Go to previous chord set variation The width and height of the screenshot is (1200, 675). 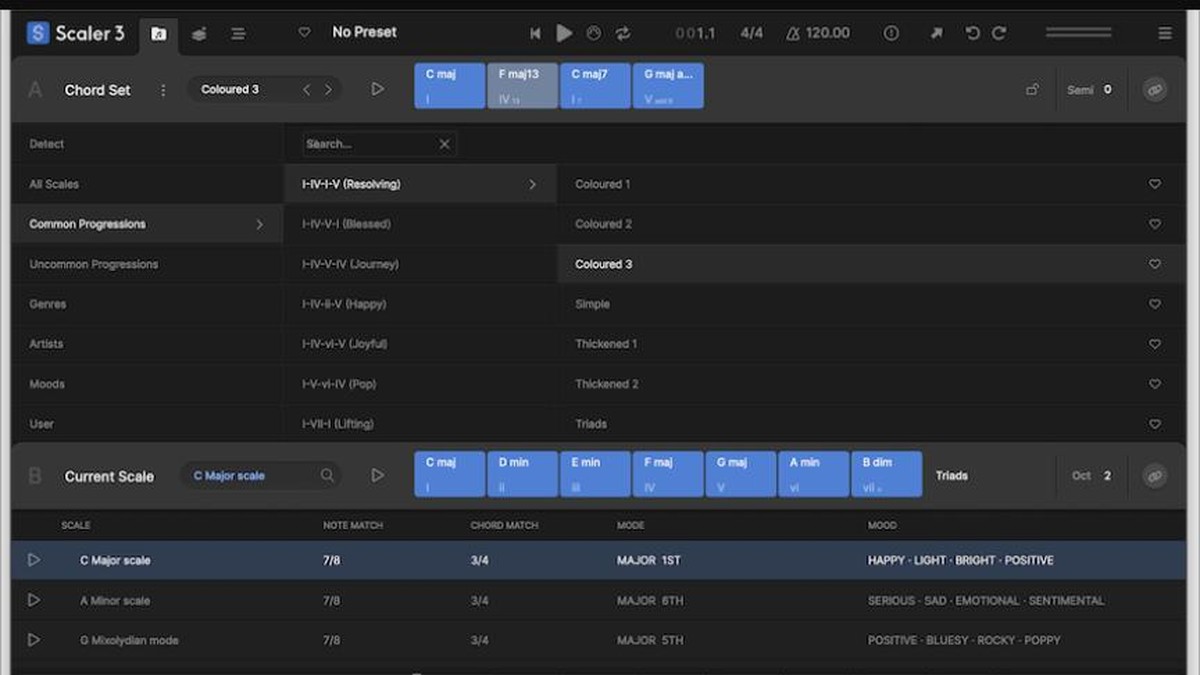pyautogui.click(x=306, y=90)
